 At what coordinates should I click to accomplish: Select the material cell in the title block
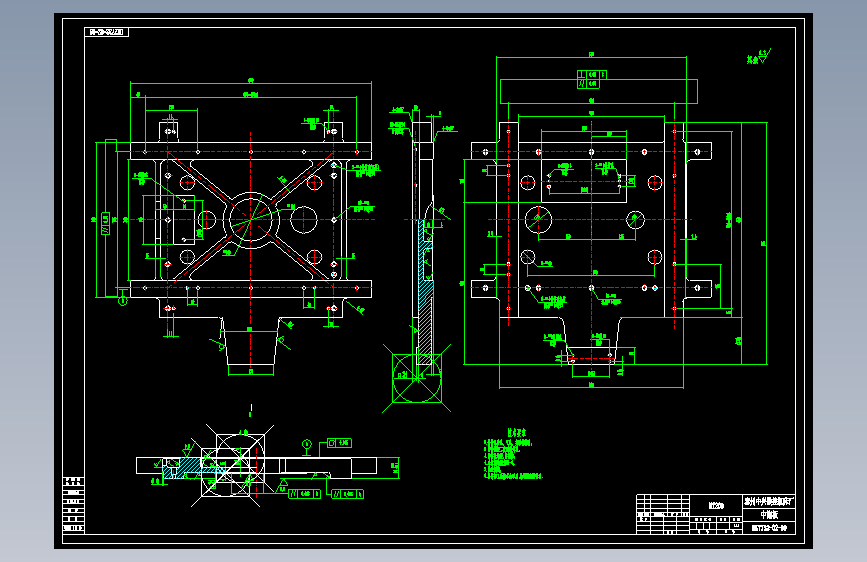coord(716,506)
